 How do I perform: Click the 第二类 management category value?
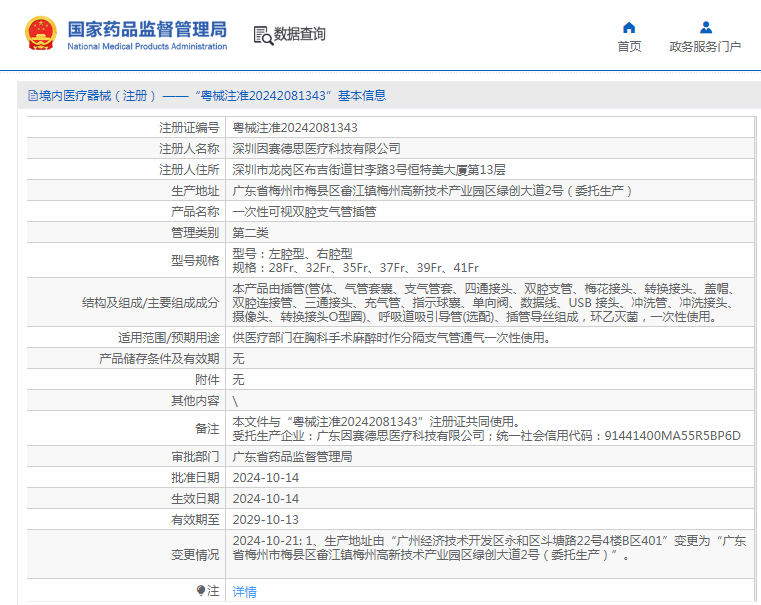(x=250, y=232)
